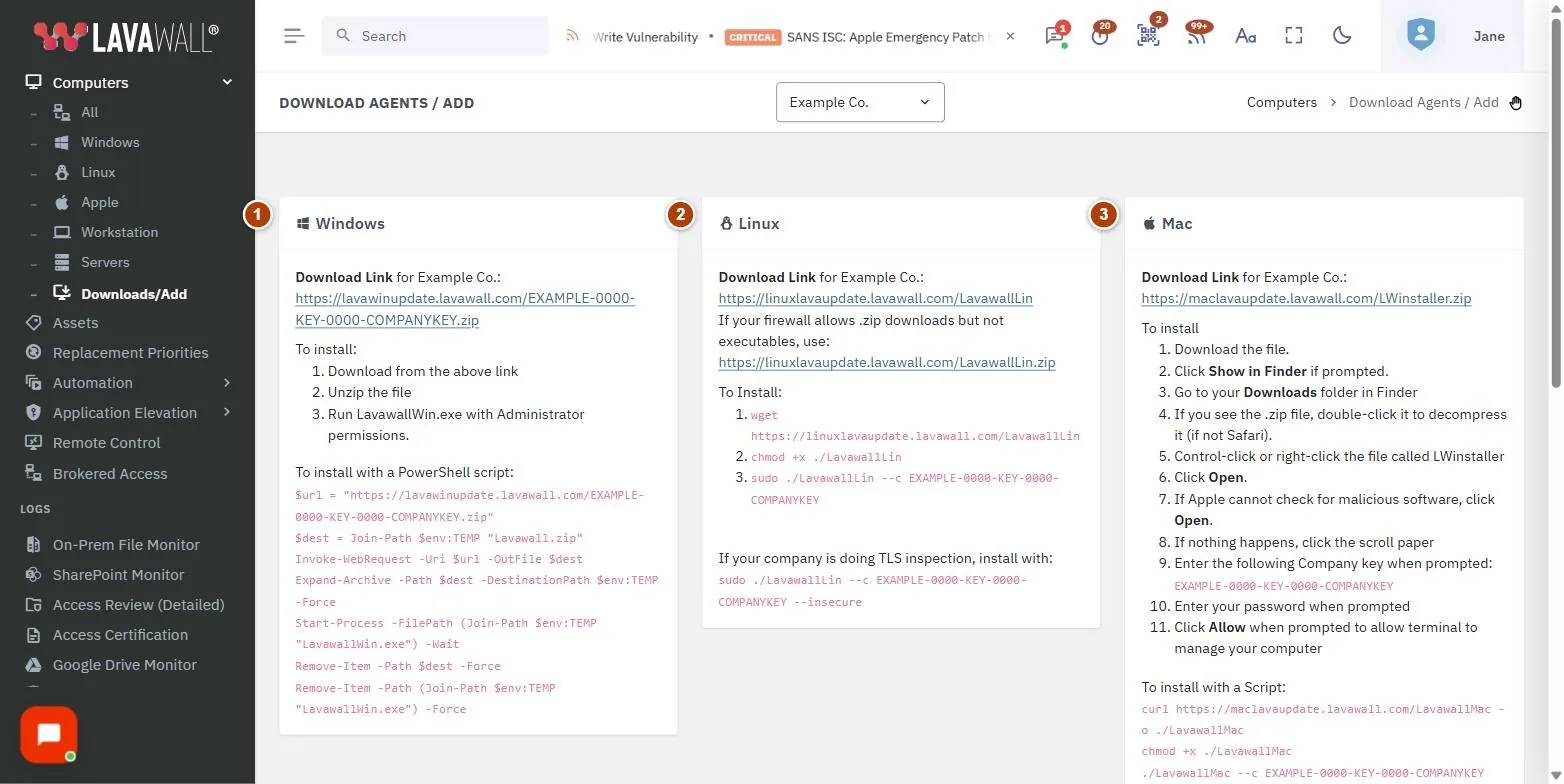Click the Access Certification document icon
This screenshot has height=784, width=1564.
(x=34, y=635)
